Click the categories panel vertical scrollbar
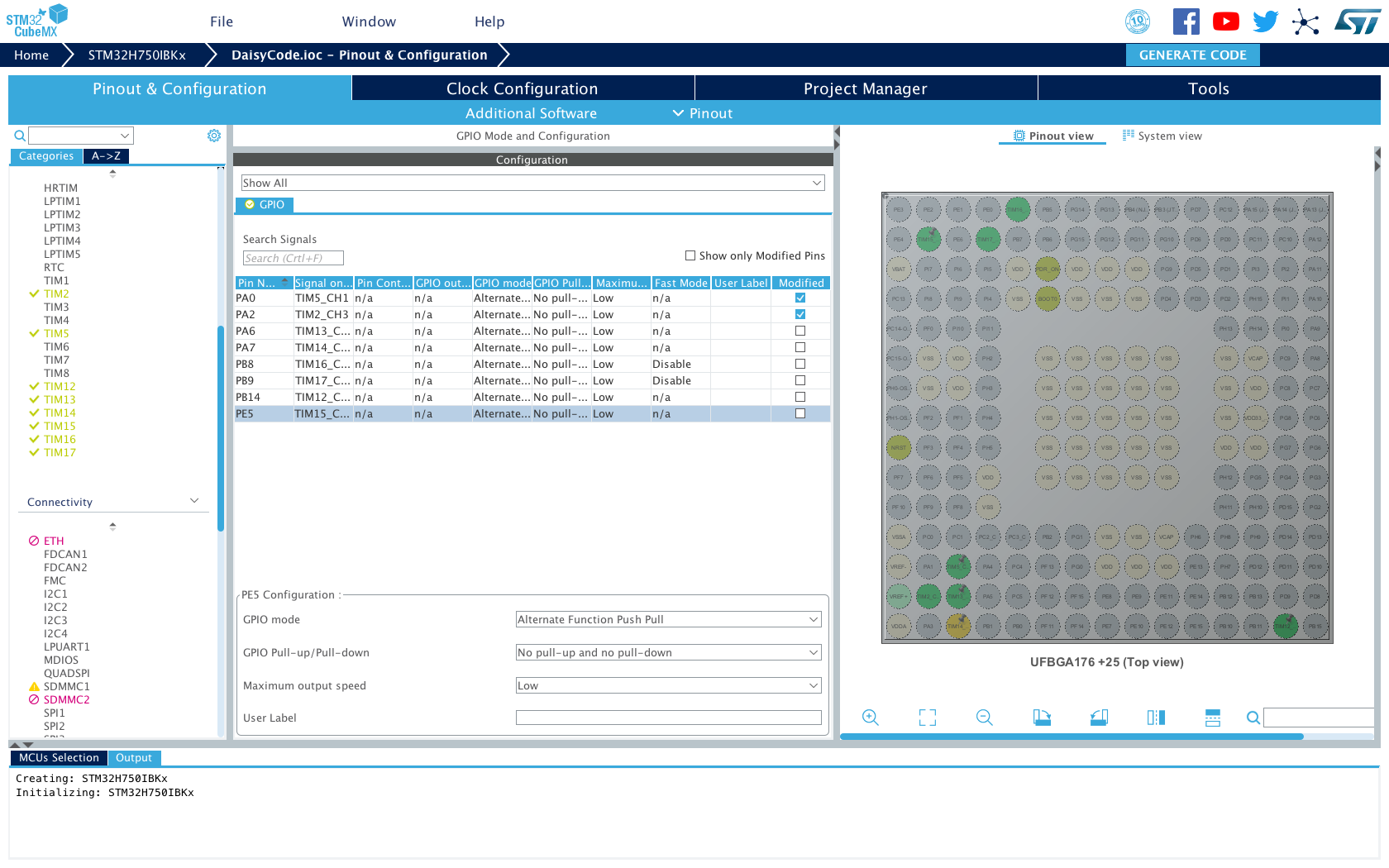Screen dimensions: 1389x868 221,428
